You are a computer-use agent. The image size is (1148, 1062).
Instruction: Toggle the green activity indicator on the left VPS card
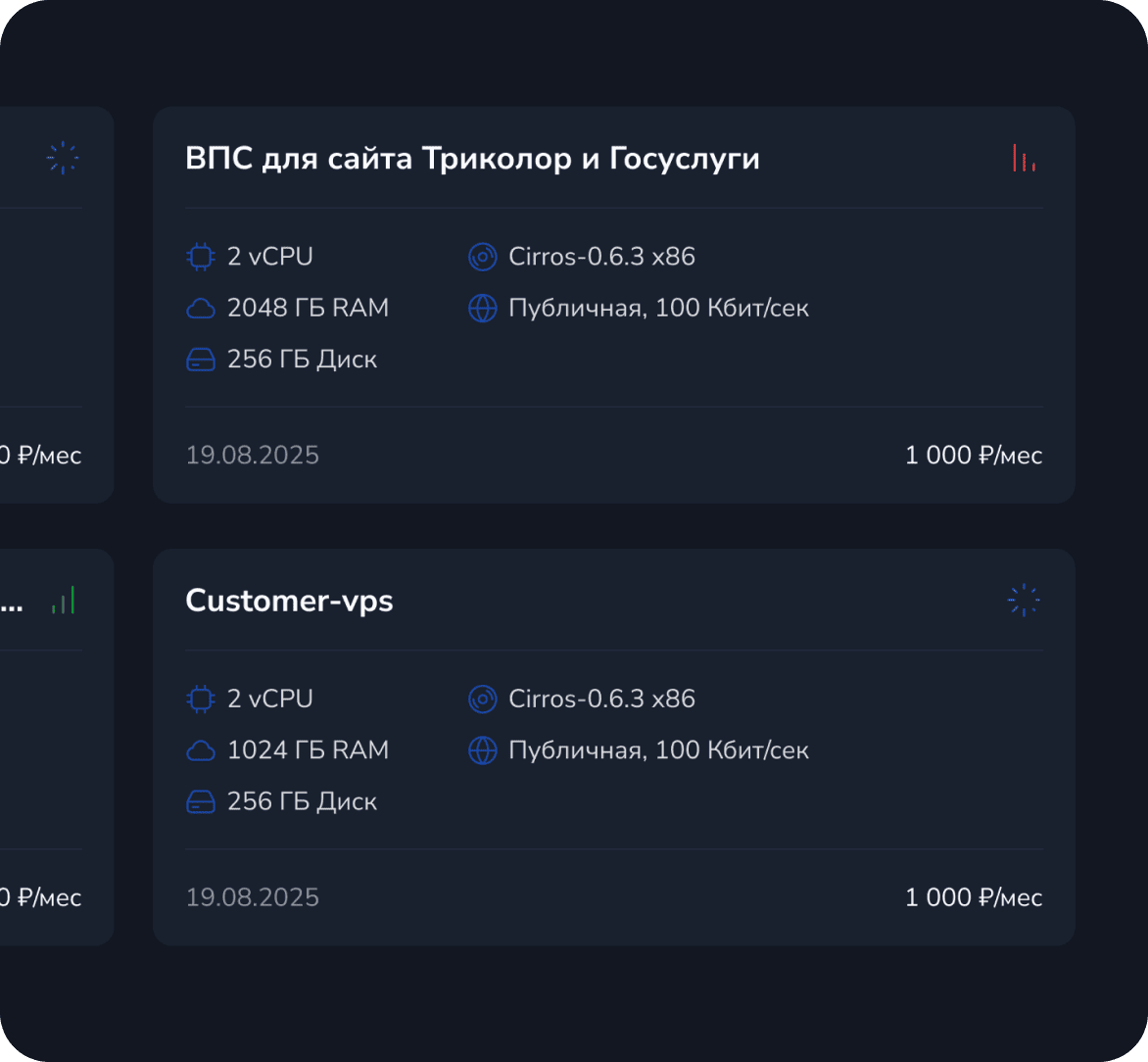[x=63, y=600]
